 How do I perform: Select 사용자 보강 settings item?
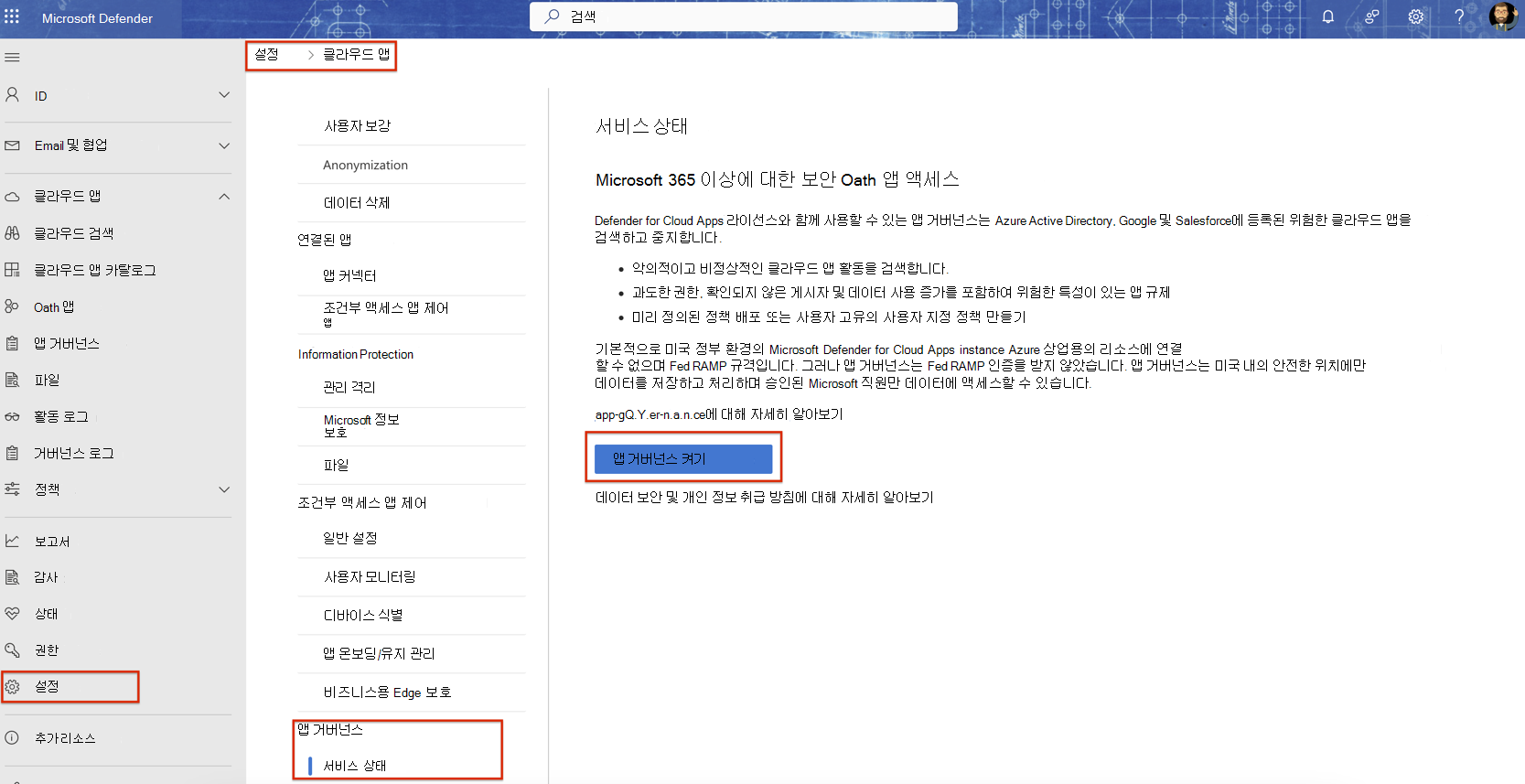click(358, 125)
